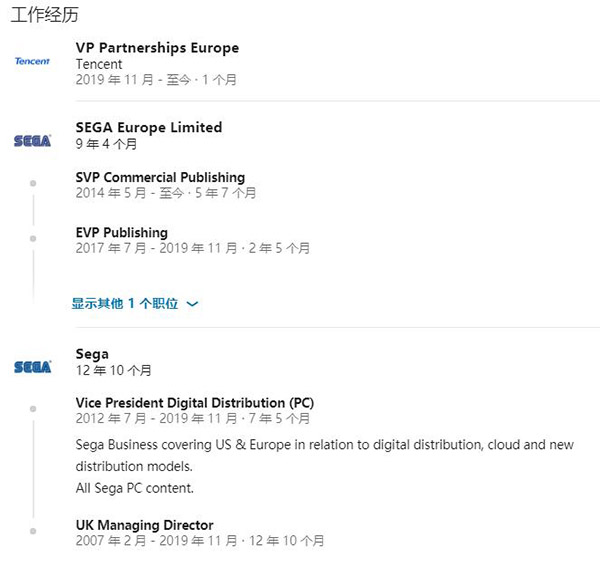Image resolution: width=600 pixels, height=567 pixels.
Task: Click the Sega logo beside 12 年 10 个月
Action: pos(32,367)
